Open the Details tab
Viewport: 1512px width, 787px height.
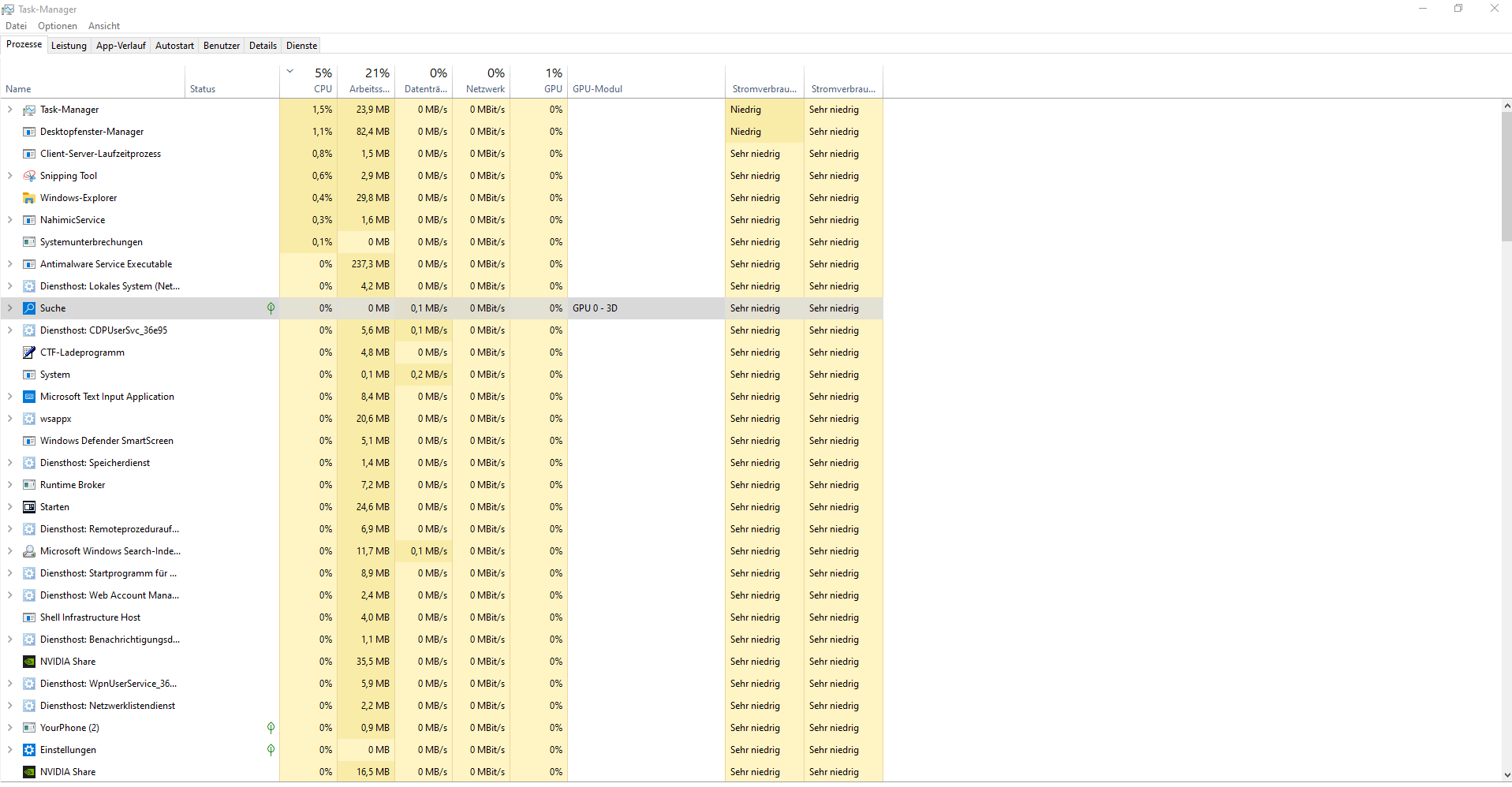(x=263, y=46)
